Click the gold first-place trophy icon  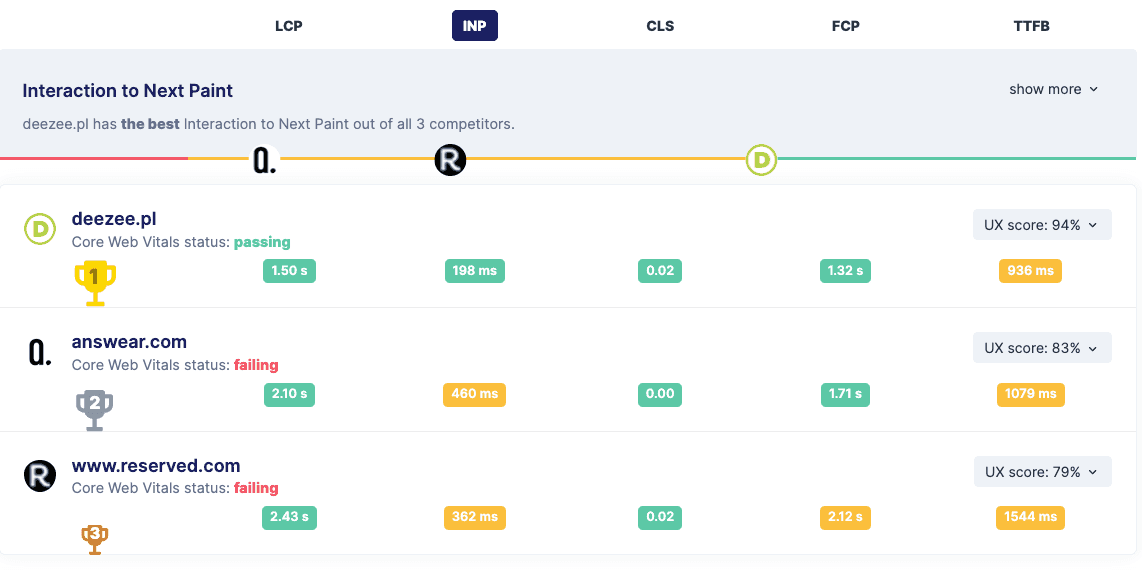[x=95, y=282]
